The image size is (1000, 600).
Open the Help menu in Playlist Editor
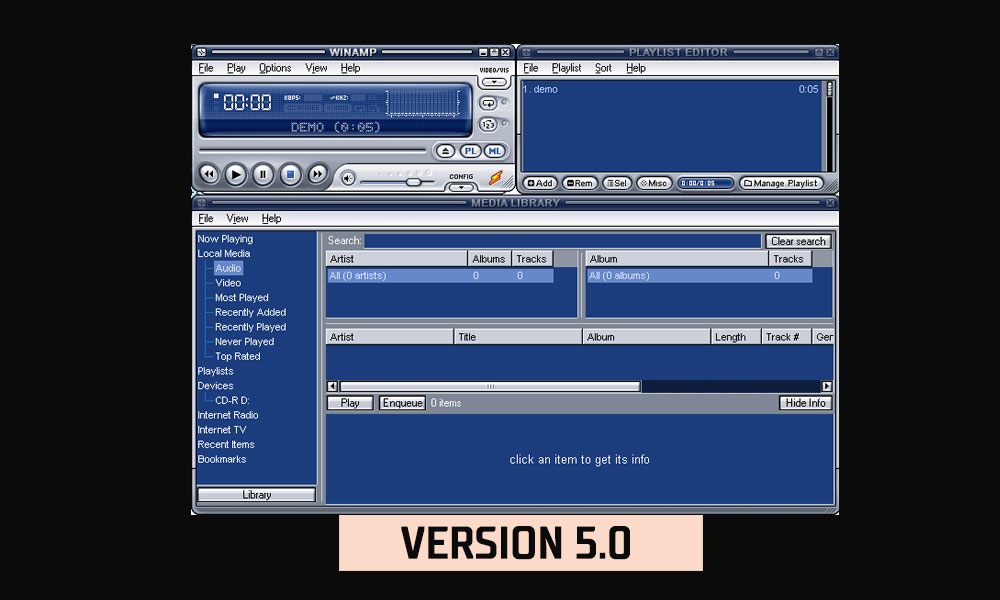point(636,68)
